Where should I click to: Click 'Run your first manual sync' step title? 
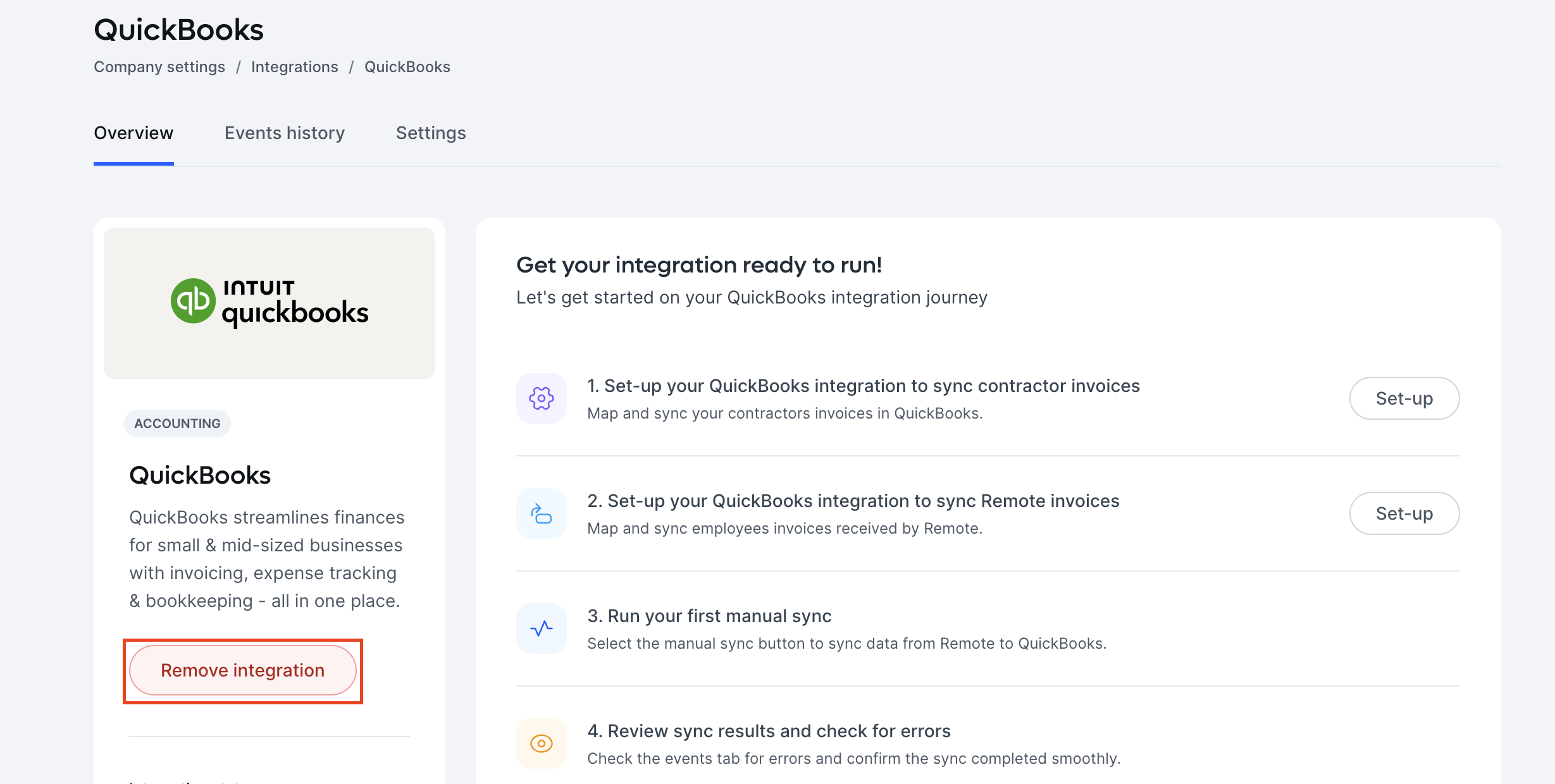point(709,616)
